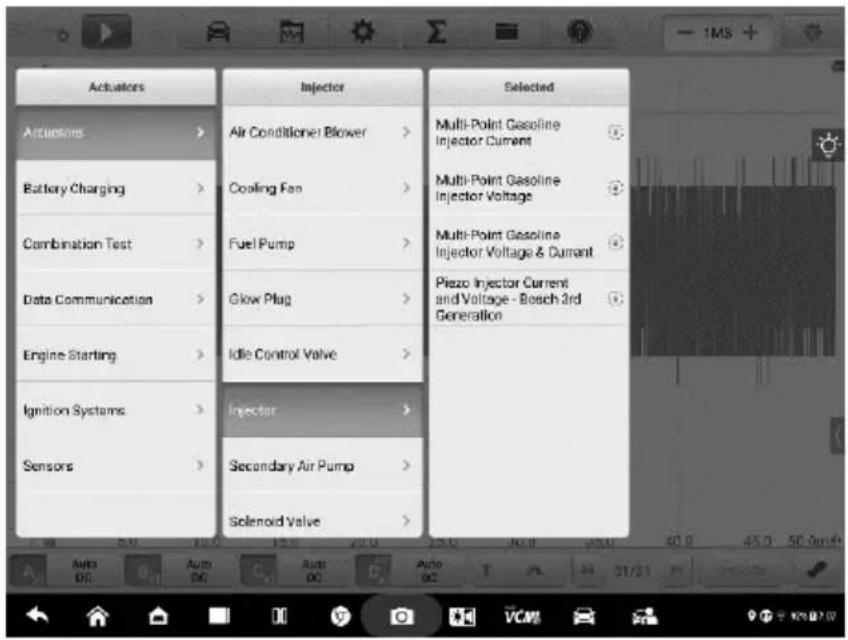Open the T trigger setting
This screenshot has width=848, height=640.
(x=486, y=571)
